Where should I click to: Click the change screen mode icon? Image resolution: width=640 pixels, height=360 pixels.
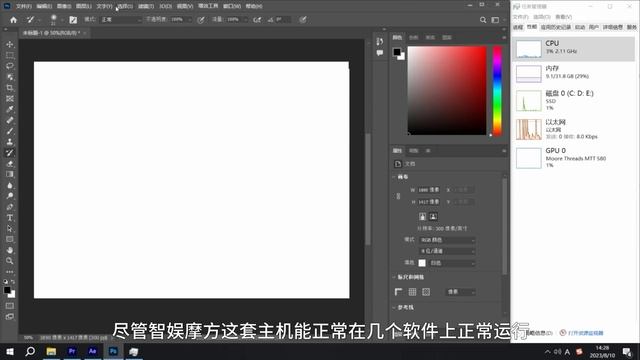tap(10, 317)
